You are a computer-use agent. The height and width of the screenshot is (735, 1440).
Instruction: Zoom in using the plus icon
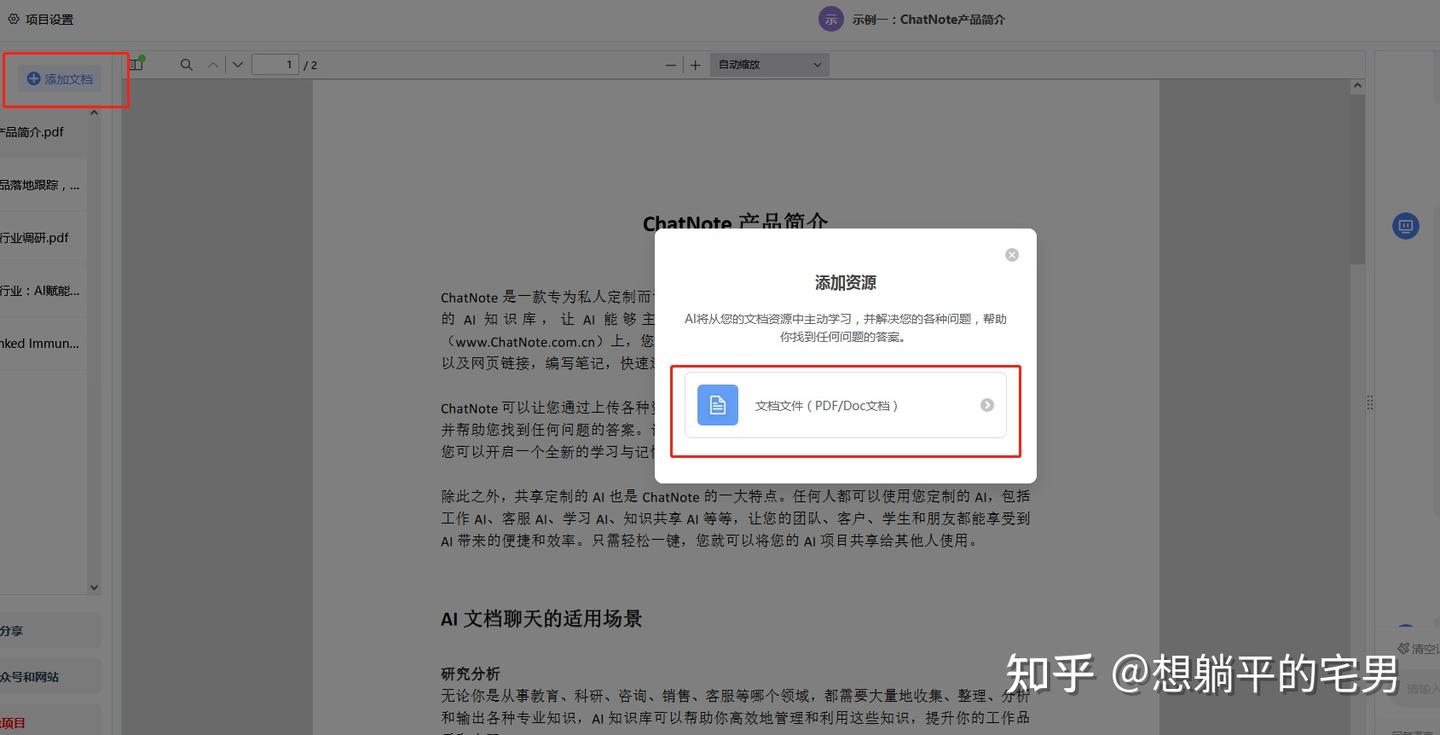pyautogui.click(x=695, y=64)
